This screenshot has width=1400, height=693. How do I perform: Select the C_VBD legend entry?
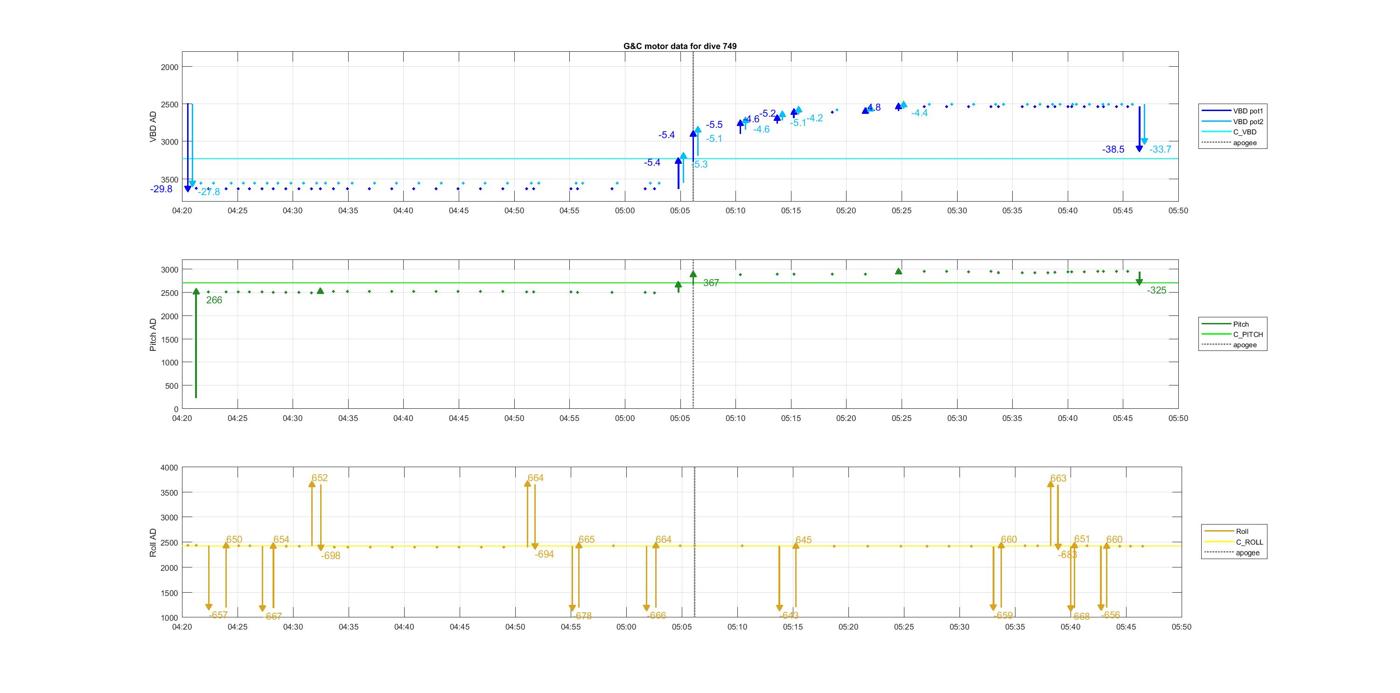1230,132
